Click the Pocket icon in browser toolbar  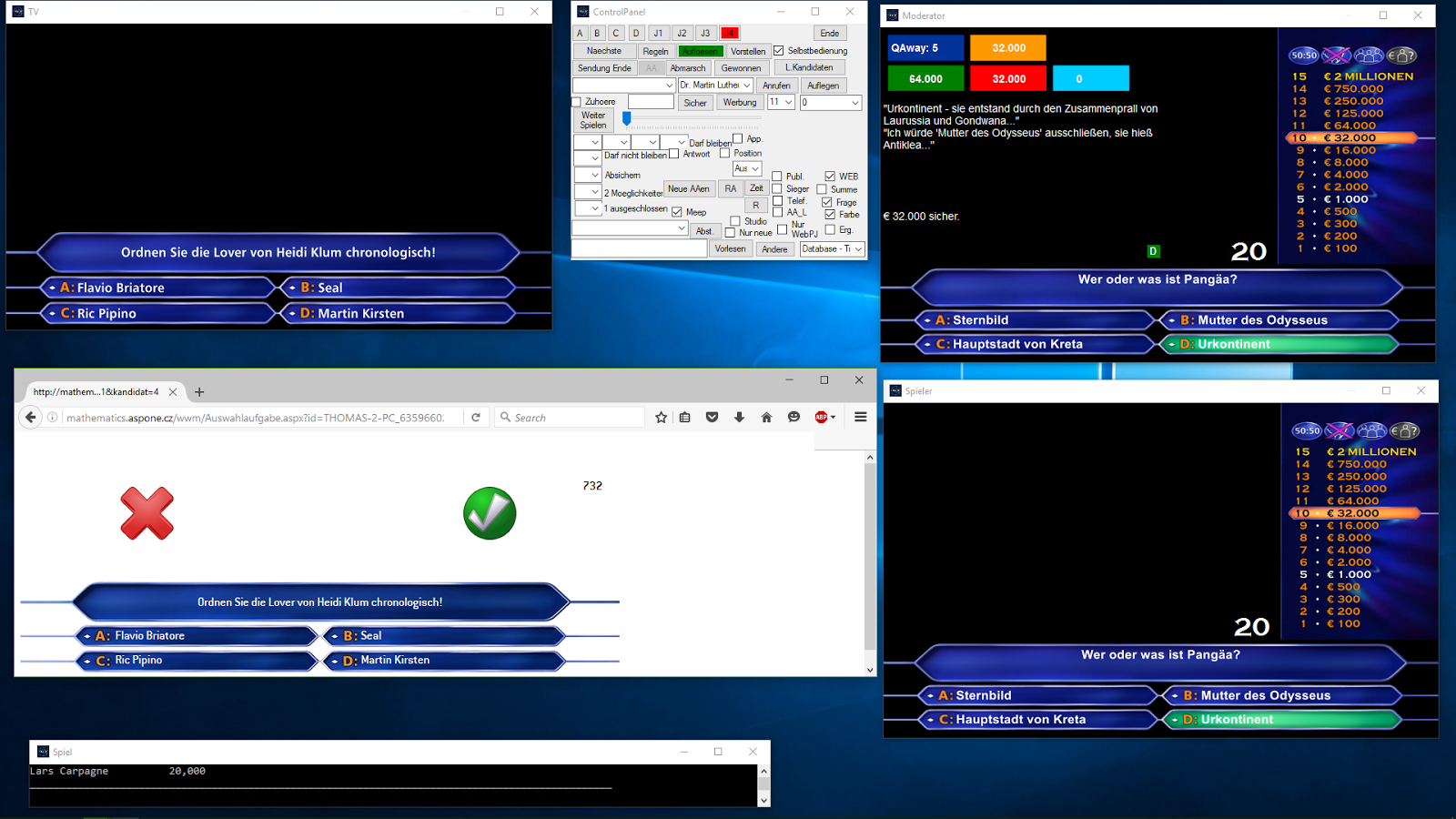(712, 418)
